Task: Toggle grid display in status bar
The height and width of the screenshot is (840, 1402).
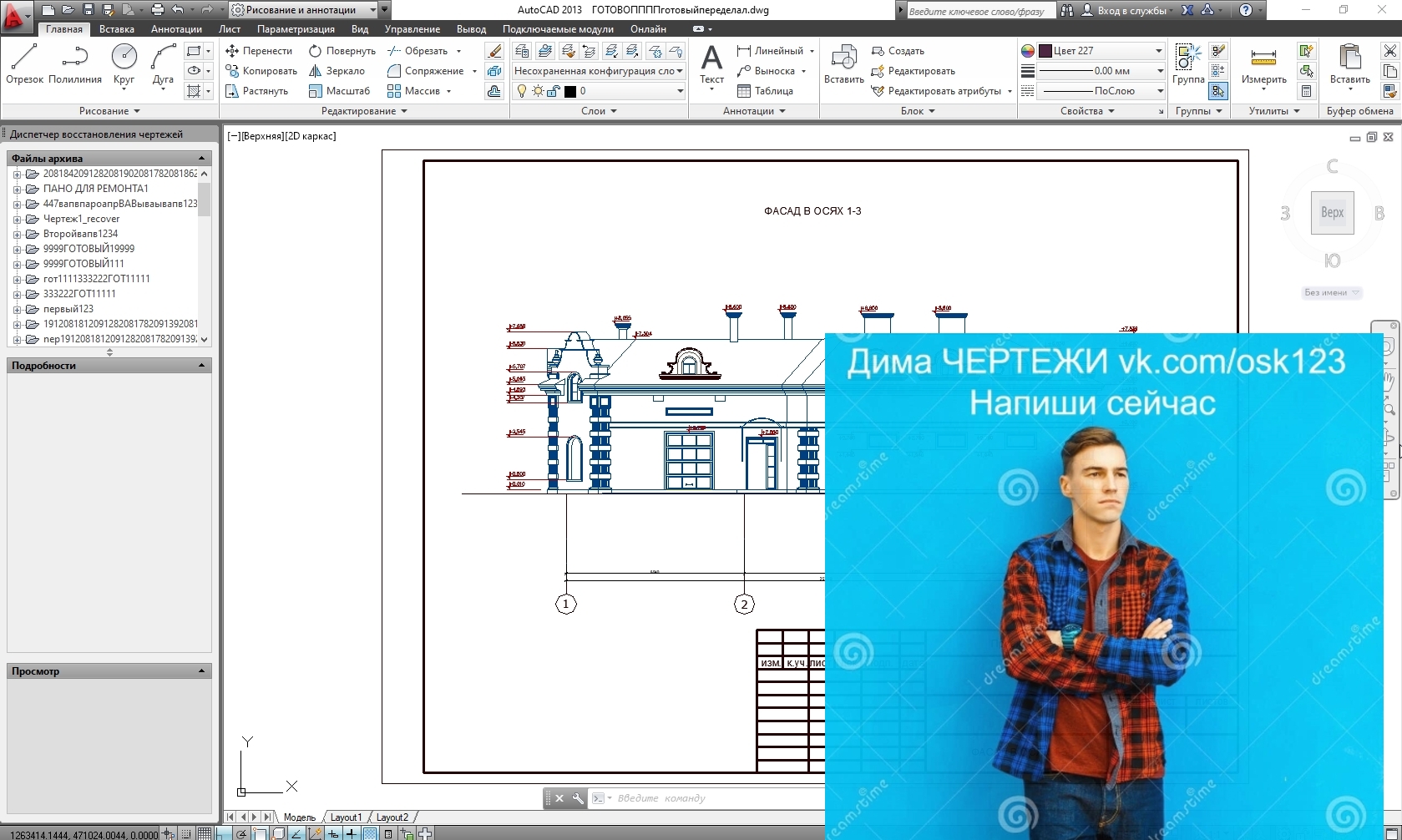Action: 205,833
